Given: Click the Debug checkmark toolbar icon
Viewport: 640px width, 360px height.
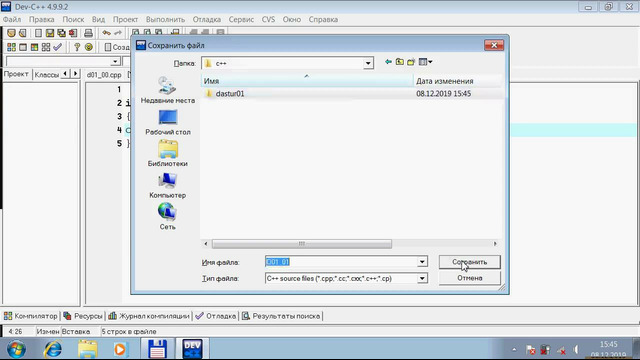Looking at the screenshot, I should tap(58, 47).
